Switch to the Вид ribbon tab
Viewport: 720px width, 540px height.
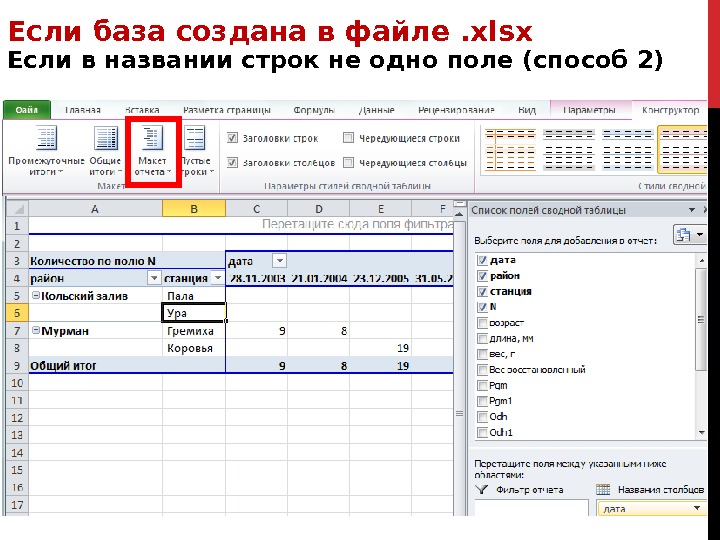coord(527,110)
